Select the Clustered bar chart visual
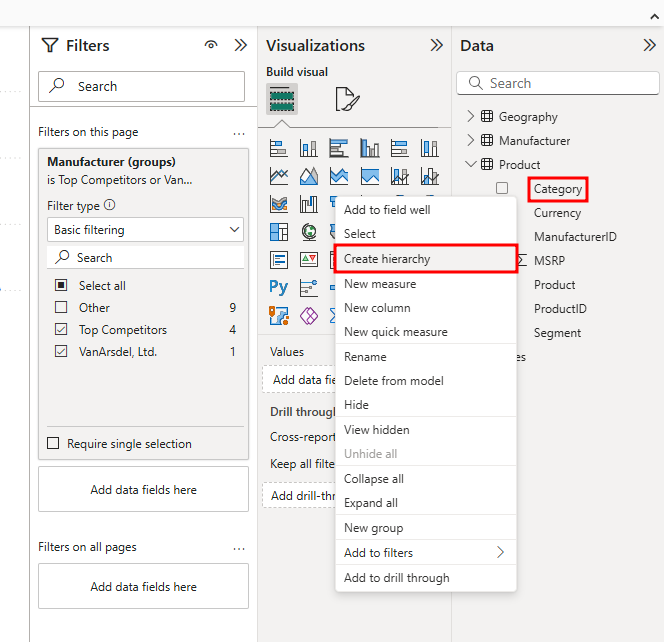The image size is (664, 642). pyautogui.click(x=339, y=148)
